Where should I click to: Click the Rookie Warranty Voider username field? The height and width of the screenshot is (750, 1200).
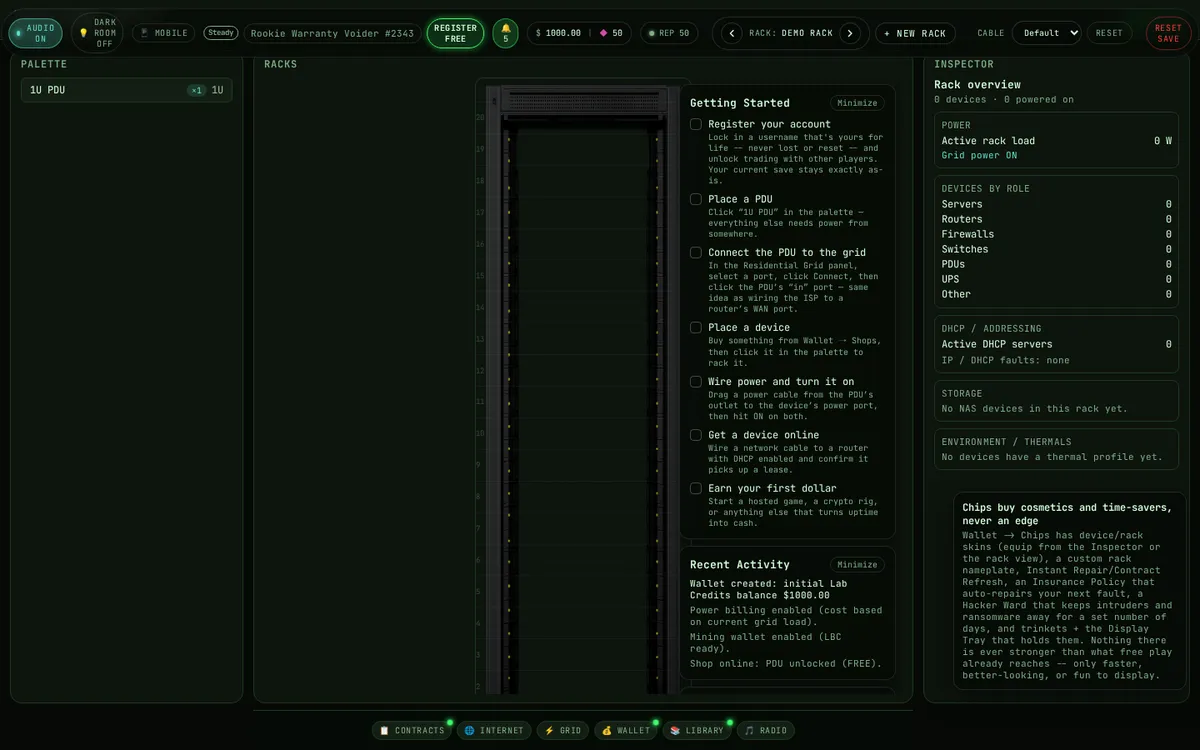point(332,33)
